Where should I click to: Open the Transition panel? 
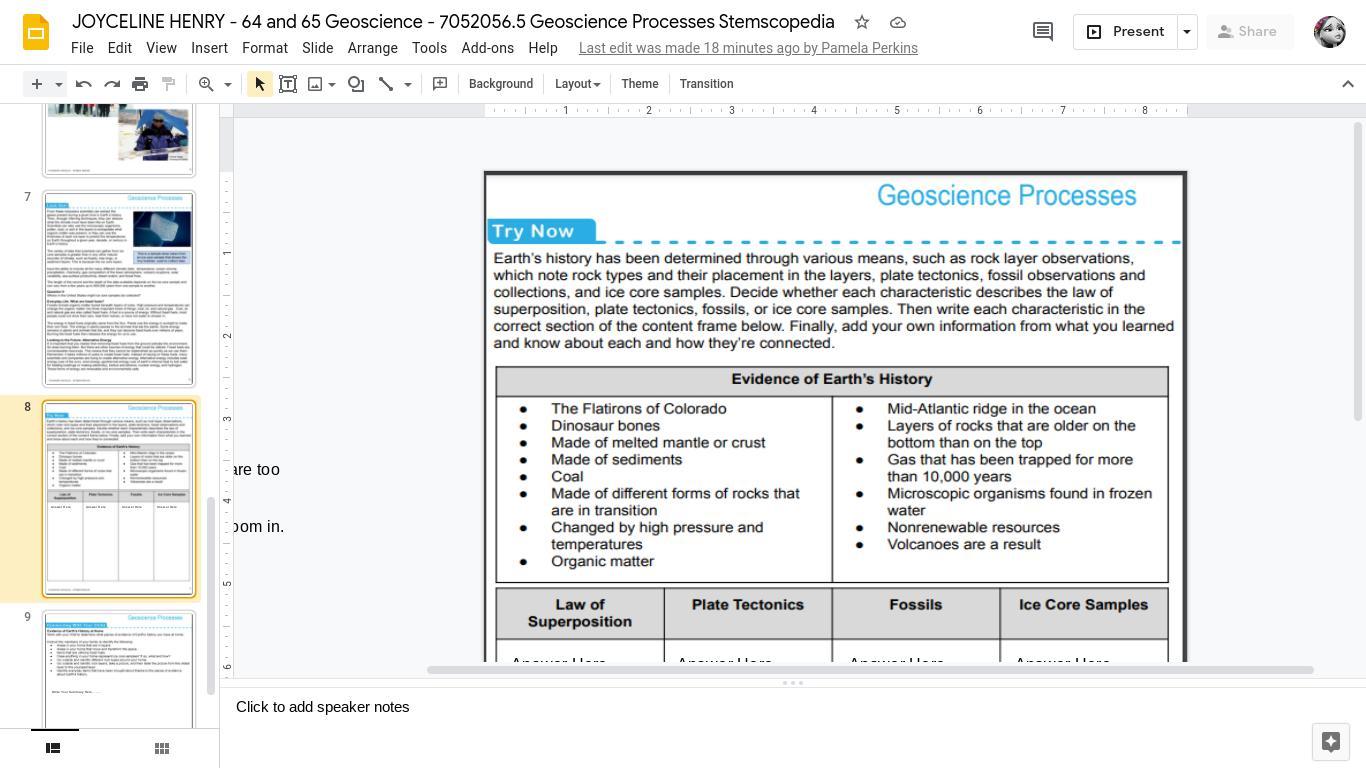pyautogui.click(x=707, y=84)
